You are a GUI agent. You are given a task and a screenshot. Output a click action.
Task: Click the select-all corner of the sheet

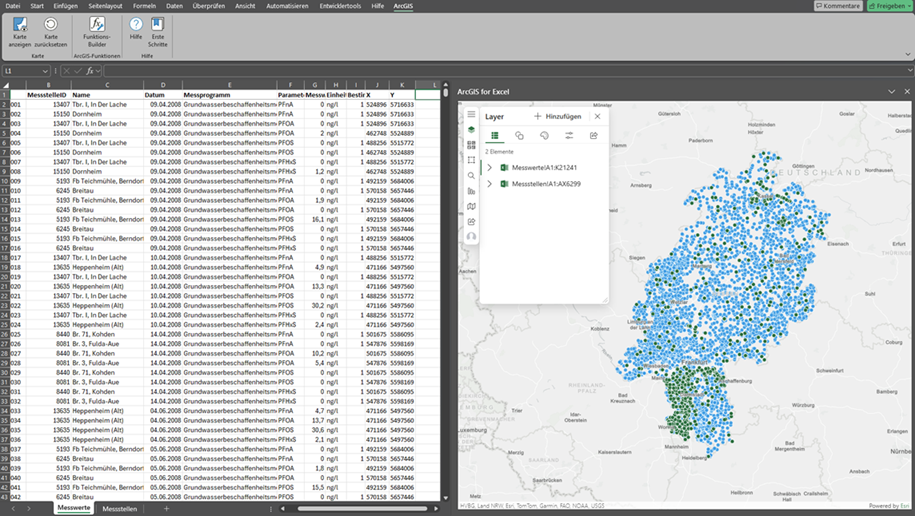point(5,85)
